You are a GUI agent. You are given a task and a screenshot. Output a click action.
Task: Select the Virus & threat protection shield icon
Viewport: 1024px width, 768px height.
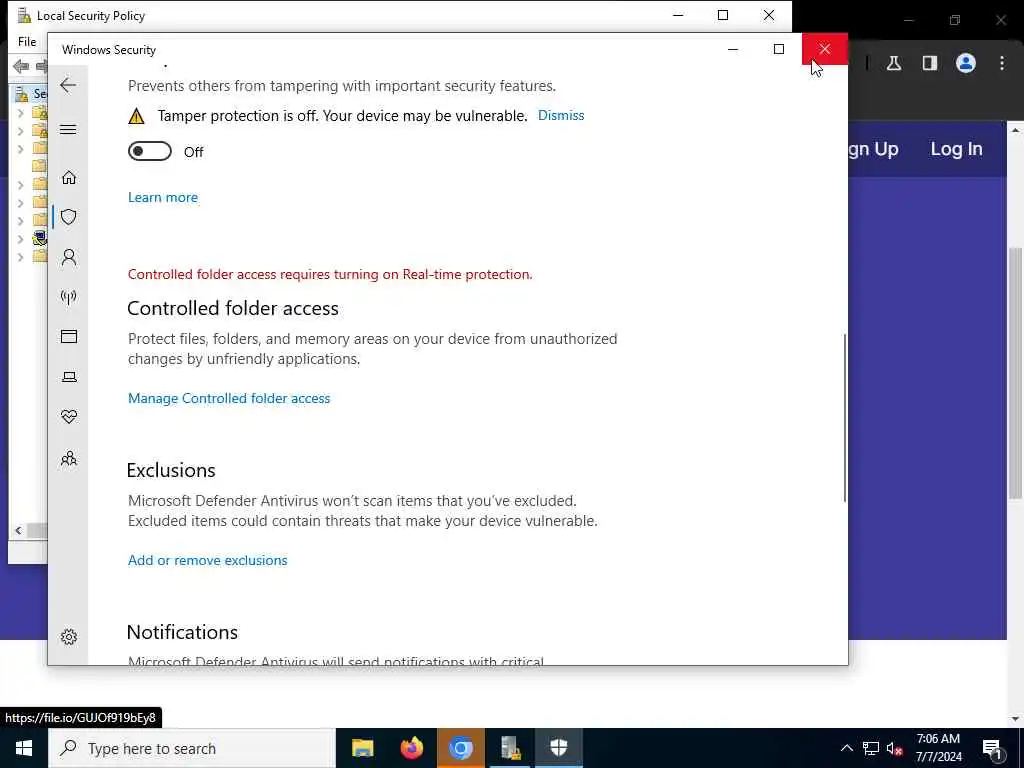pos(69,217)
